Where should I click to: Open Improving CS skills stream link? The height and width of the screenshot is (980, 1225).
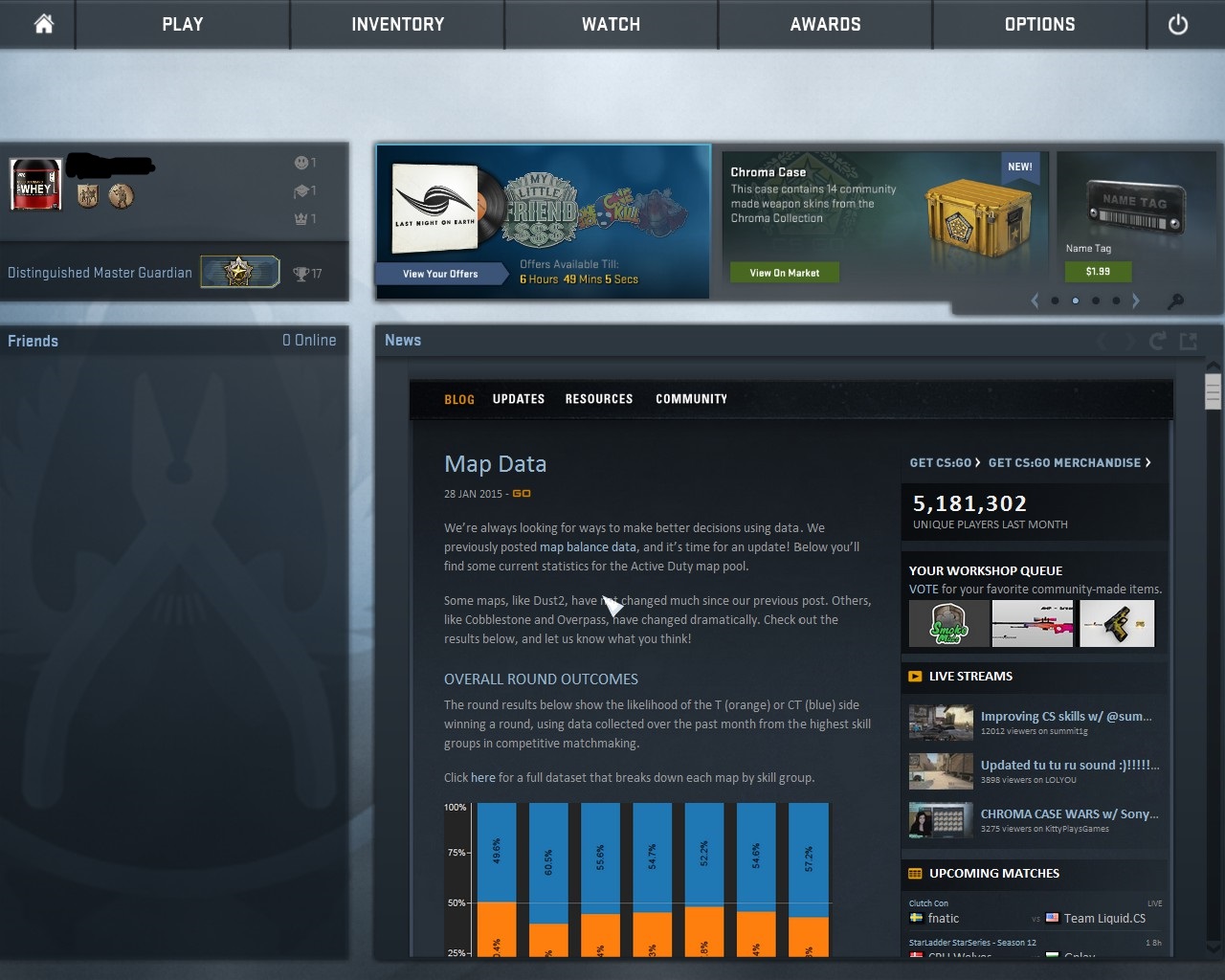(1066, 716)
